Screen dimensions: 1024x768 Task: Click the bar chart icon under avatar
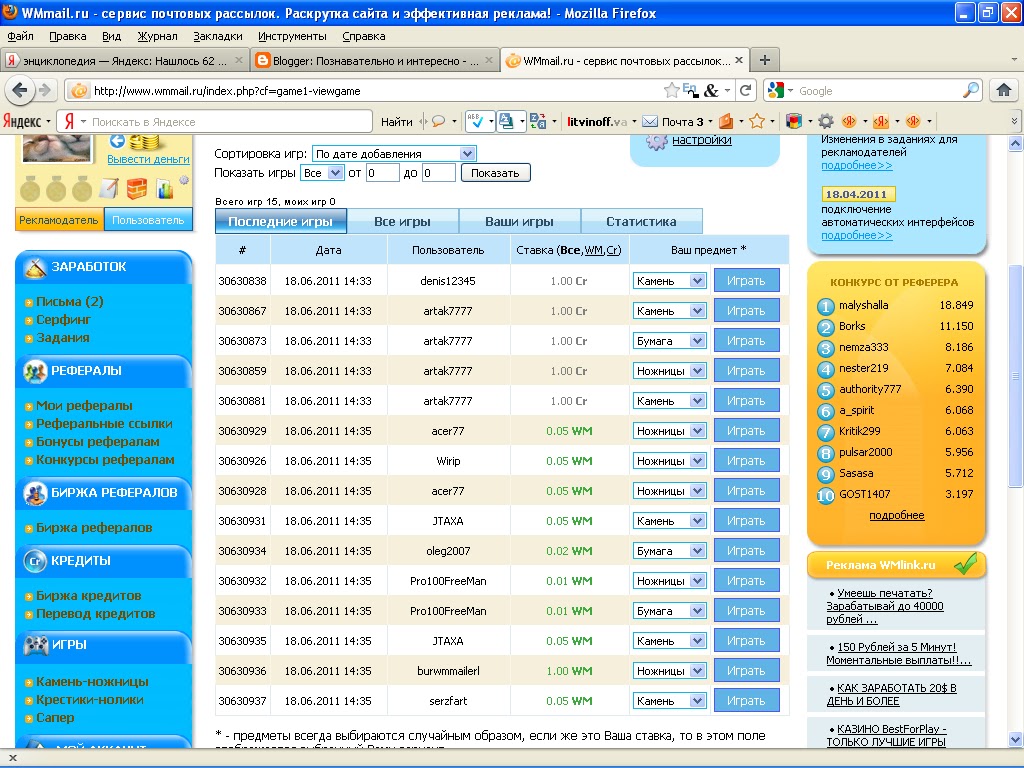[164, 189]
